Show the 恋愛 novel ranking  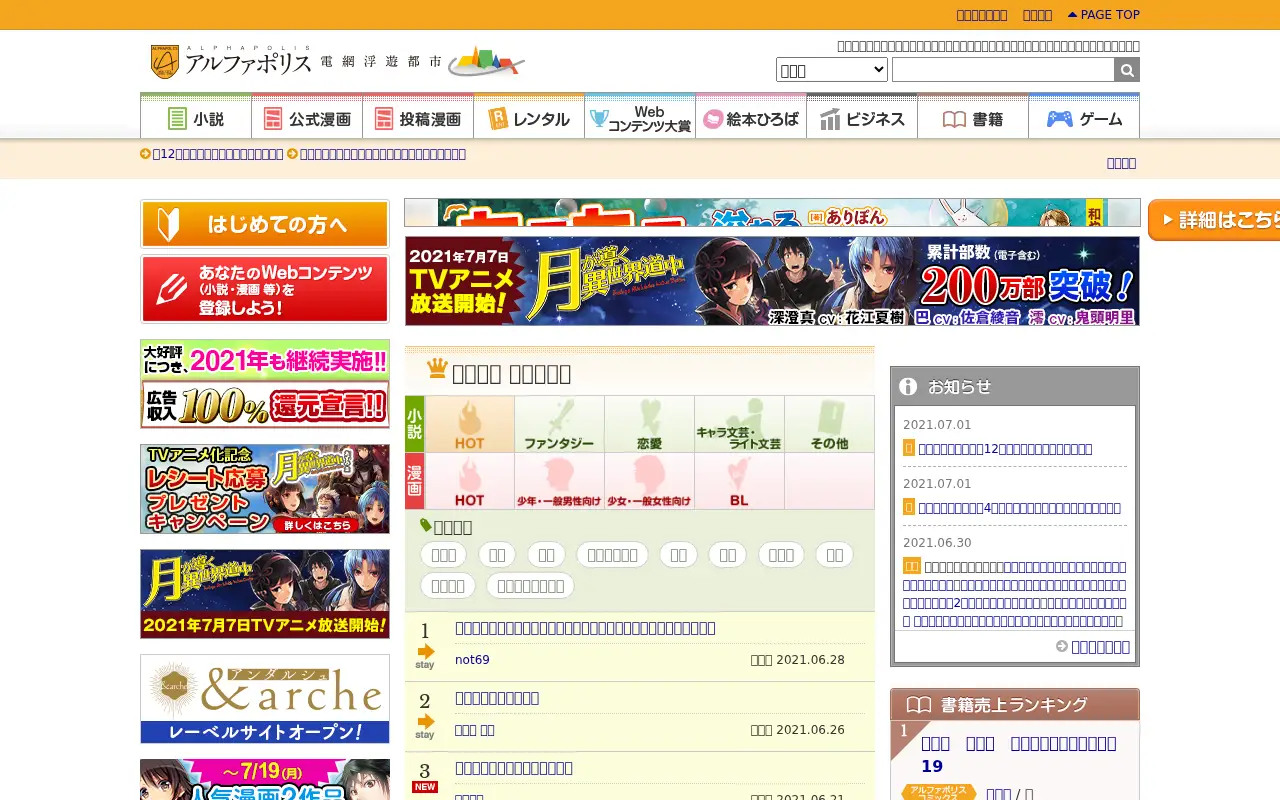coord(649,424)
